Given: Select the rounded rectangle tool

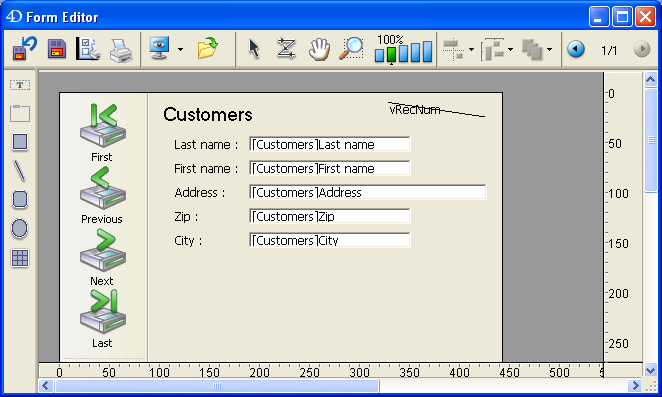Looking at the screenshot, I should (x=20, y=199).
